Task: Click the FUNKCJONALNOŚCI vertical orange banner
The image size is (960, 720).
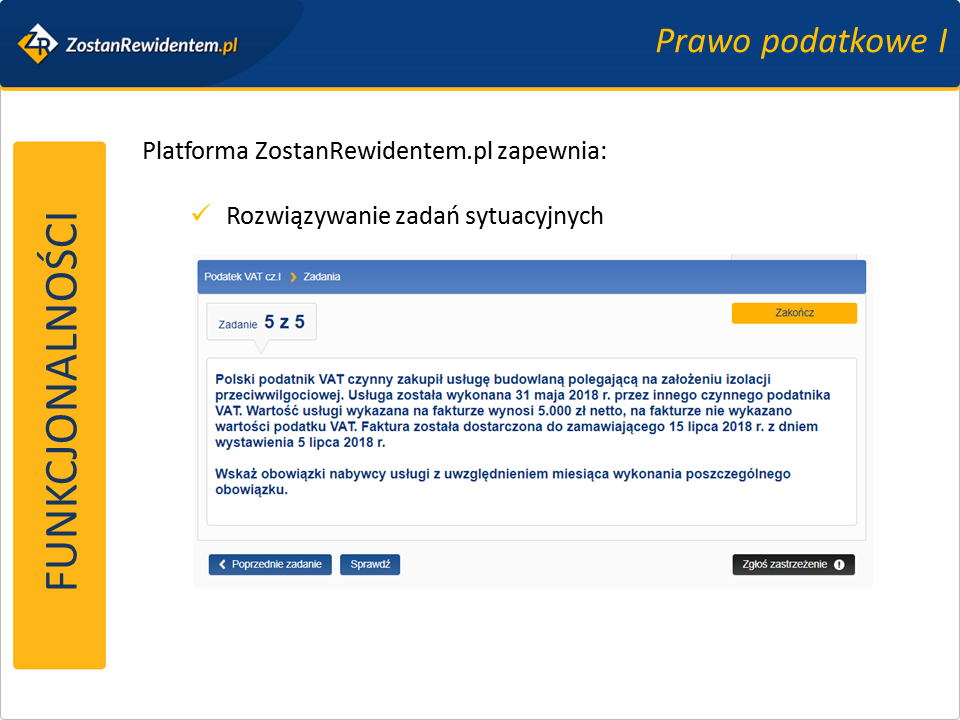Action: (60, 405)
